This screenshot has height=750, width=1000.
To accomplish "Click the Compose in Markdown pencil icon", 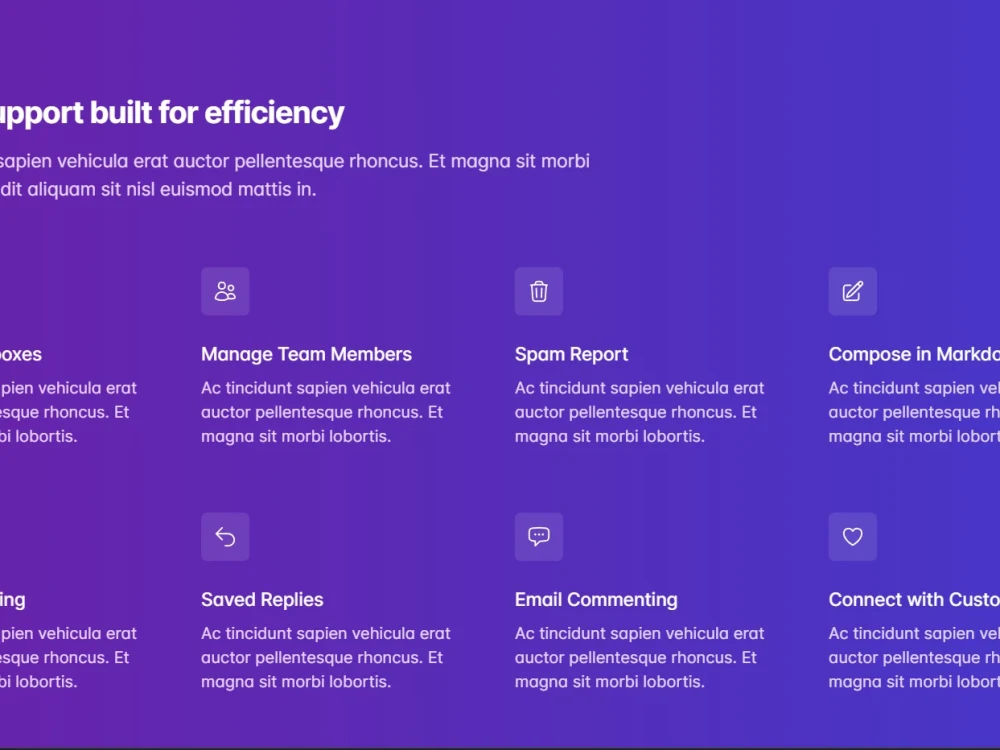I will pyautogui.click(x=853, y=291).
